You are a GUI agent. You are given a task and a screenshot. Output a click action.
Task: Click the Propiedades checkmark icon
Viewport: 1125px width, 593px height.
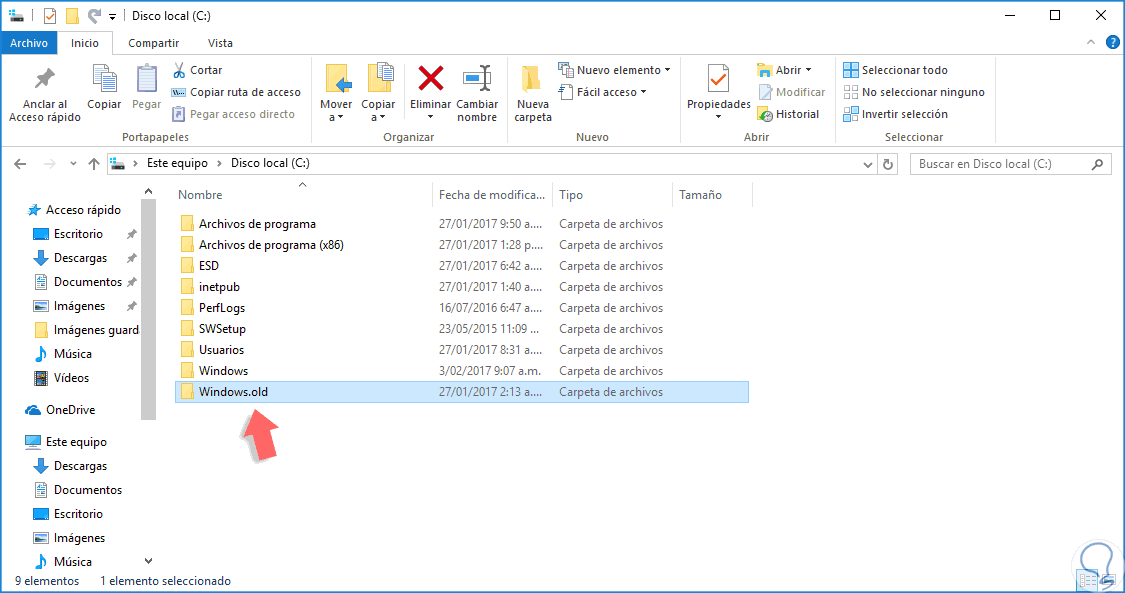coord(718,78)
